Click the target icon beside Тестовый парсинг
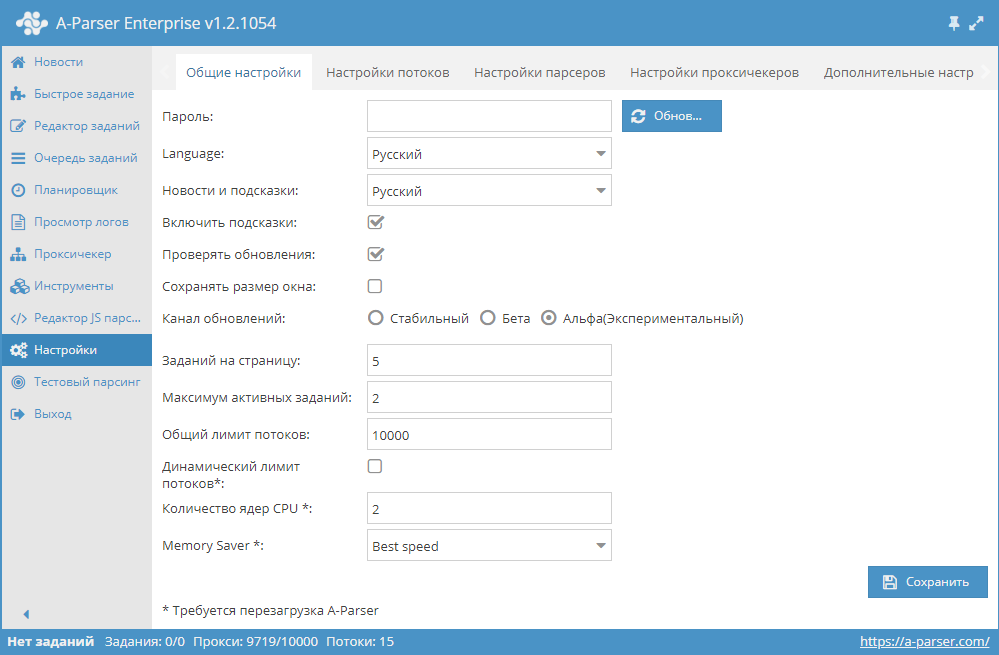 pyautogui.click(x=18, y=382)
